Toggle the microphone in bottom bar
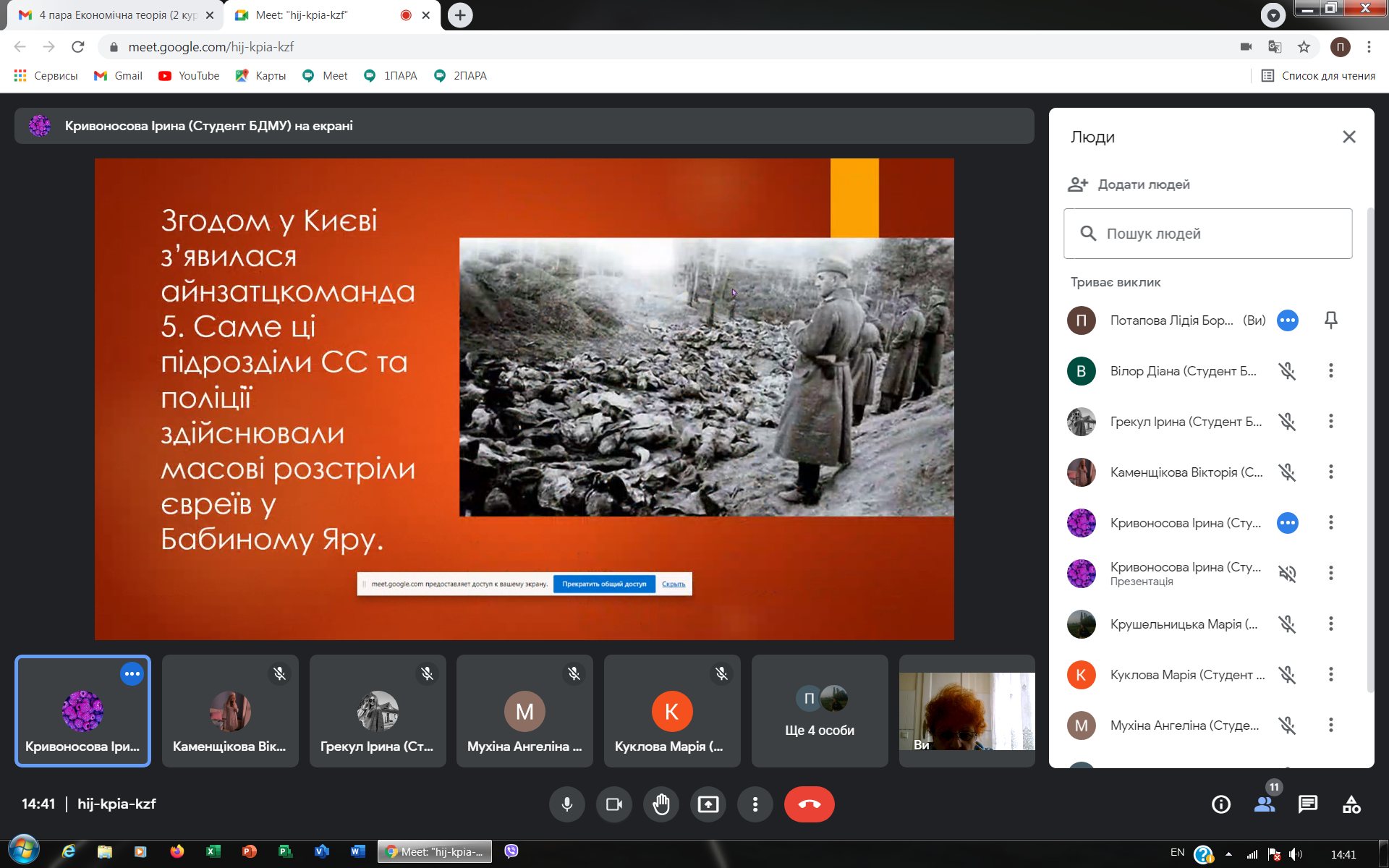This screenshot has width=1389, height=868. (567, 804)
